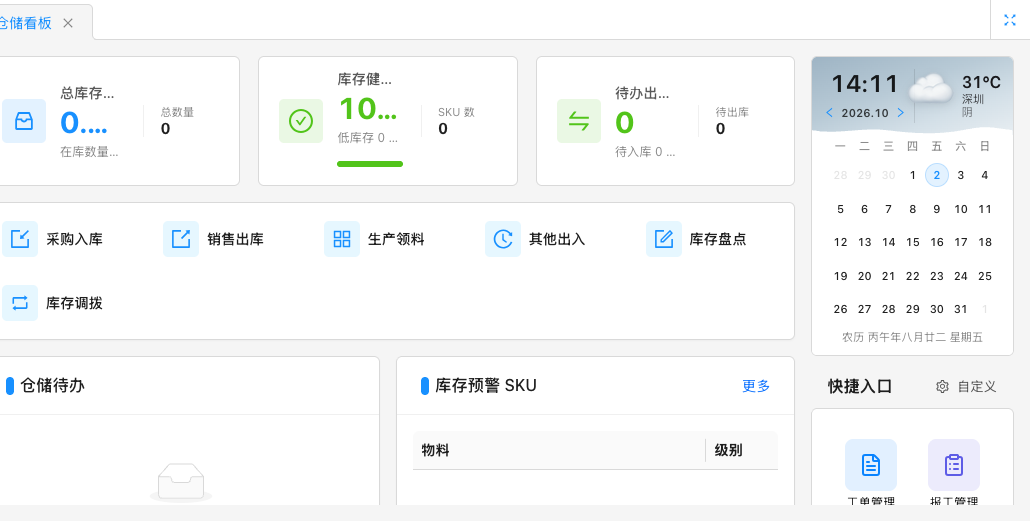Open 库存盘点 edit icon
The height and width of the screenshot is (521, 1030).
663,239
